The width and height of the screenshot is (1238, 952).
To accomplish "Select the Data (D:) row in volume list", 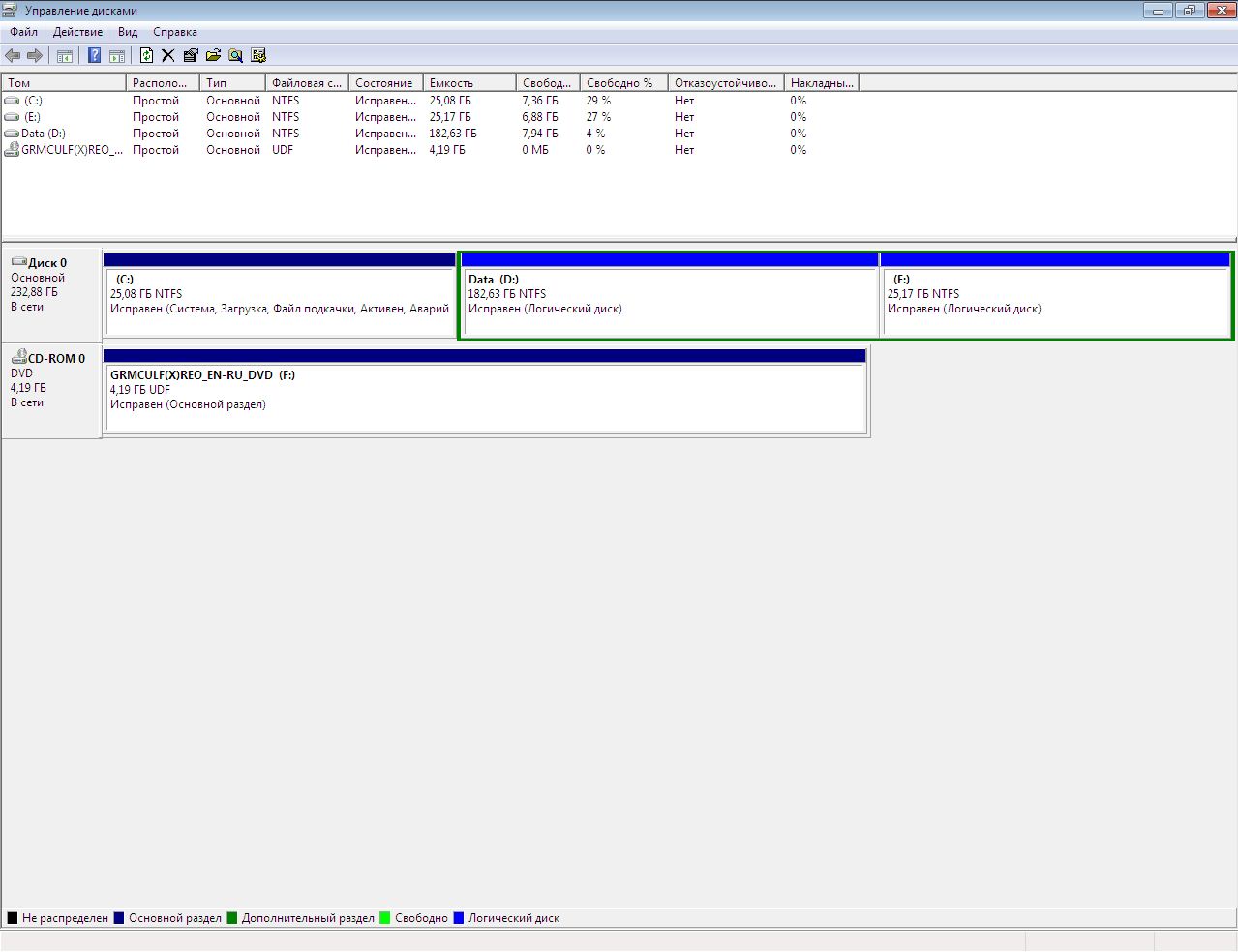I will point(44,134).
